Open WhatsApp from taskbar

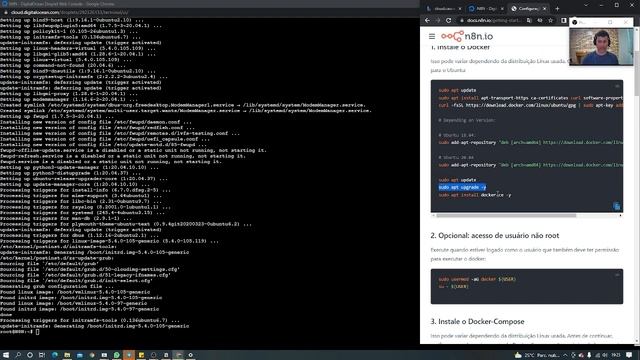coord(117,355)
